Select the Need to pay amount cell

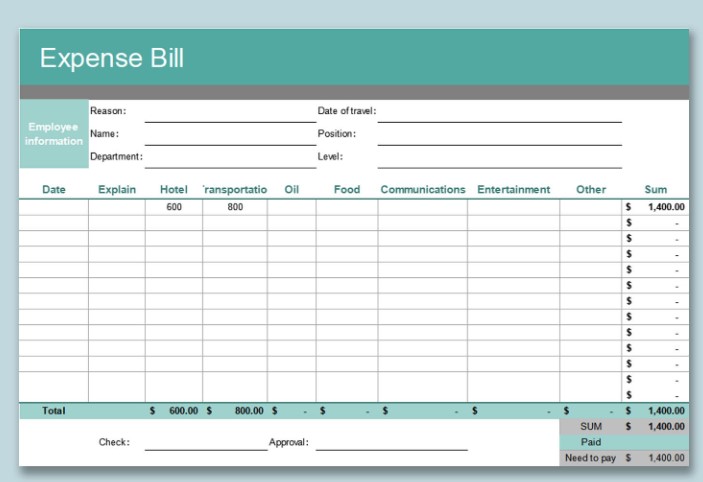(x=656, y=457)
